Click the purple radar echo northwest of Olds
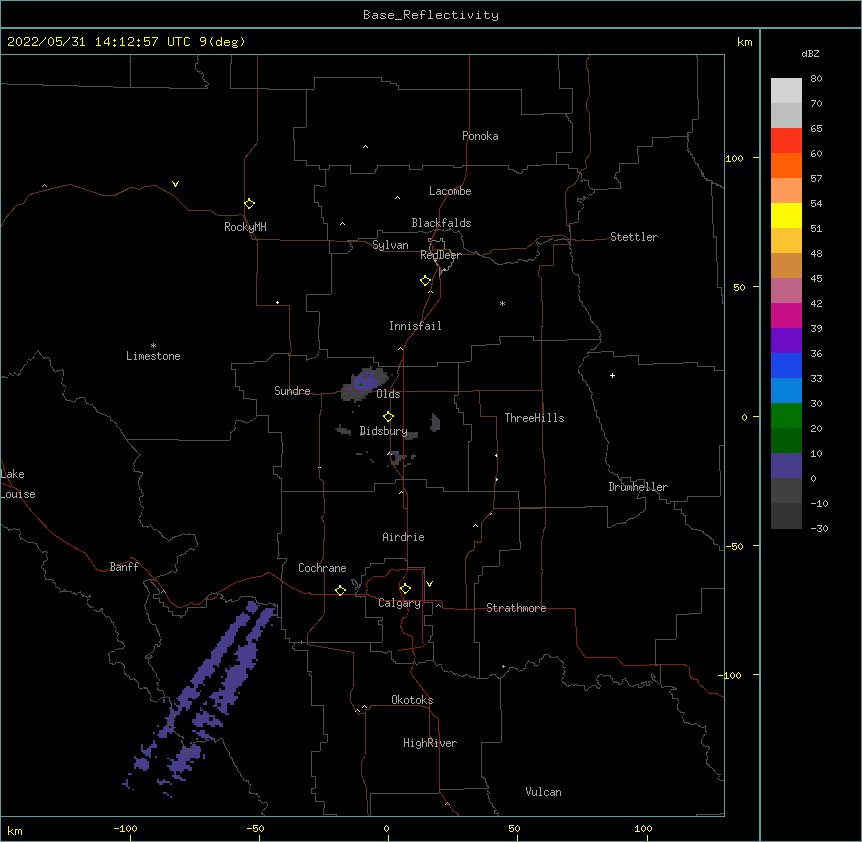This screenshot has height=842, width=862. pos(365,381)
